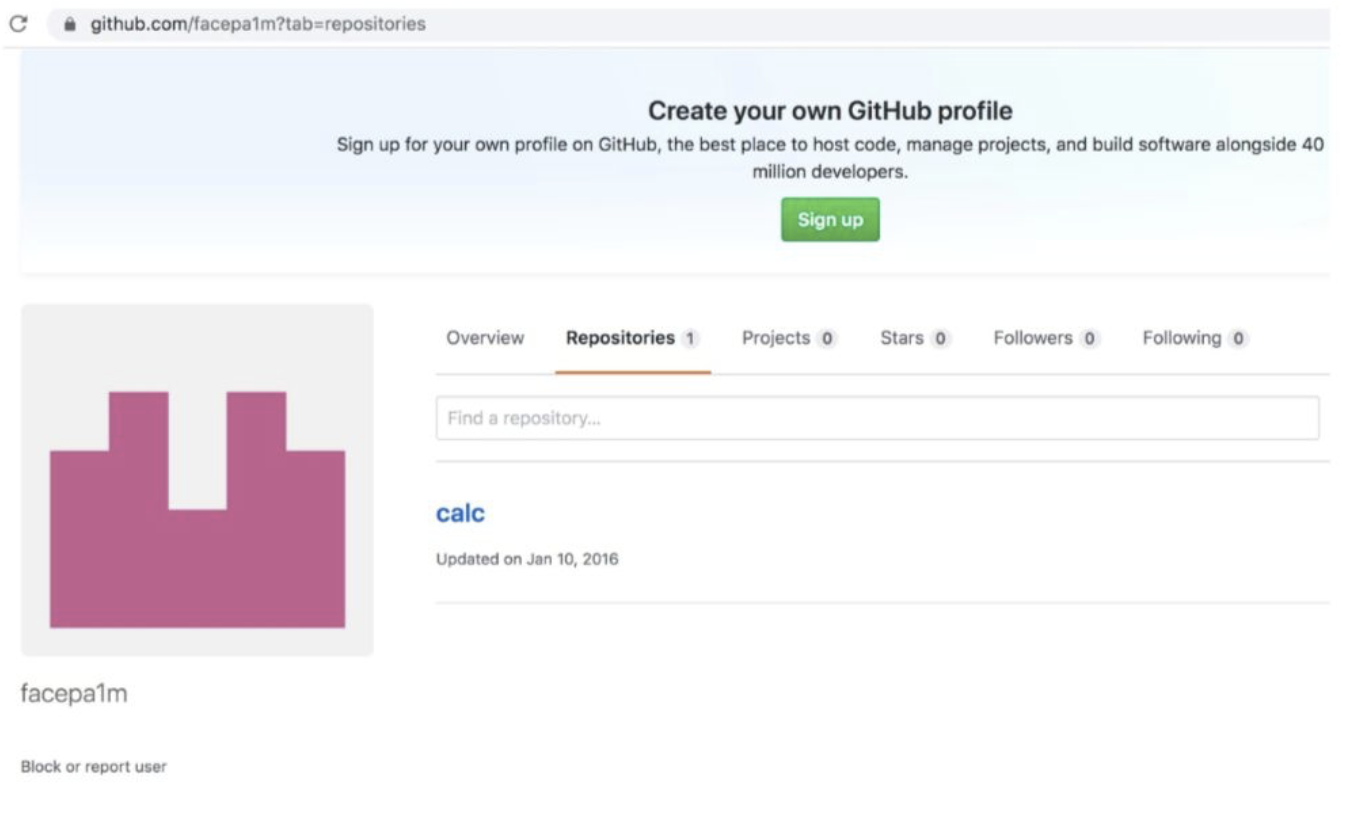1366x824 pixels.
Task: Click the pink identicon profile avatar
Action: coord(197,480)
